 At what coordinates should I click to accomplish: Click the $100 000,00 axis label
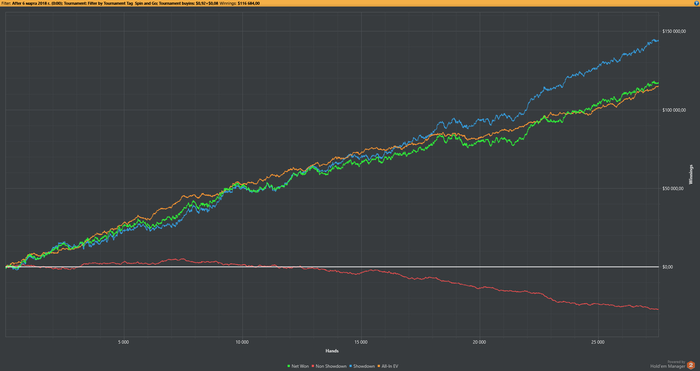673,110
